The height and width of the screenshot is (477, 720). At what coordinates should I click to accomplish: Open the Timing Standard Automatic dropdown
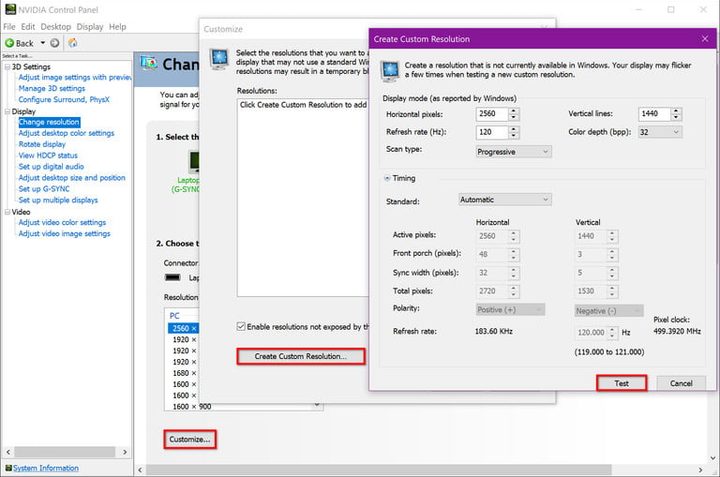tap(505, 199)
